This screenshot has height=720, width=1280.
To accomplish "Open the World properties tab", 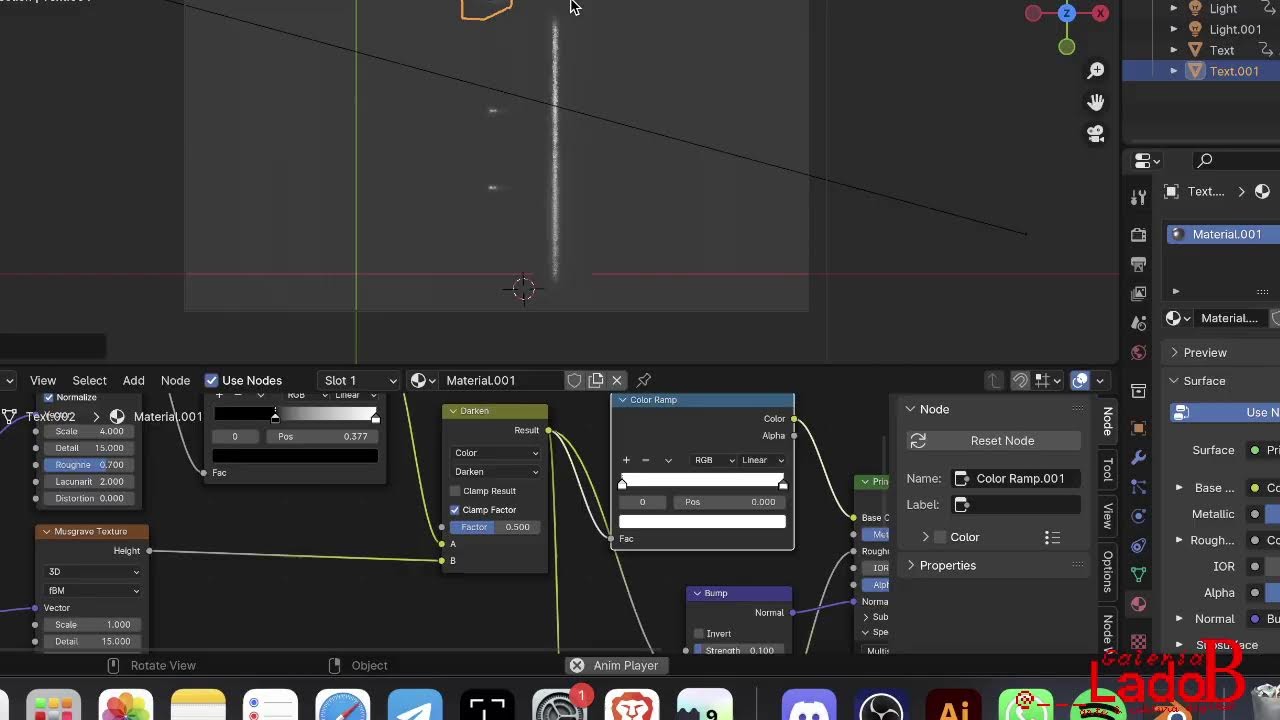I will [x=1139, y=352].
